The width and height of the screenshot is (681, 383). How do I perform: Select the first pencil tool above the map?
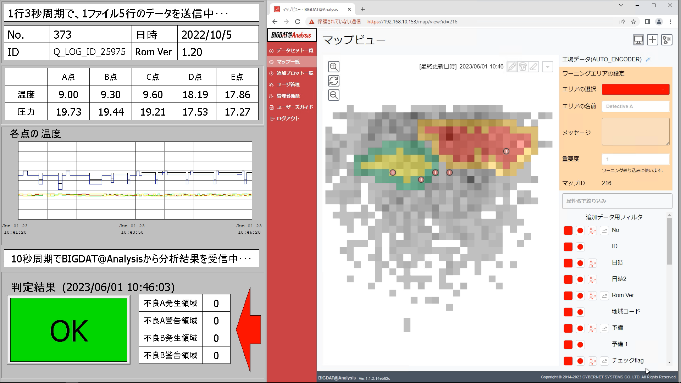pos(512,66)
